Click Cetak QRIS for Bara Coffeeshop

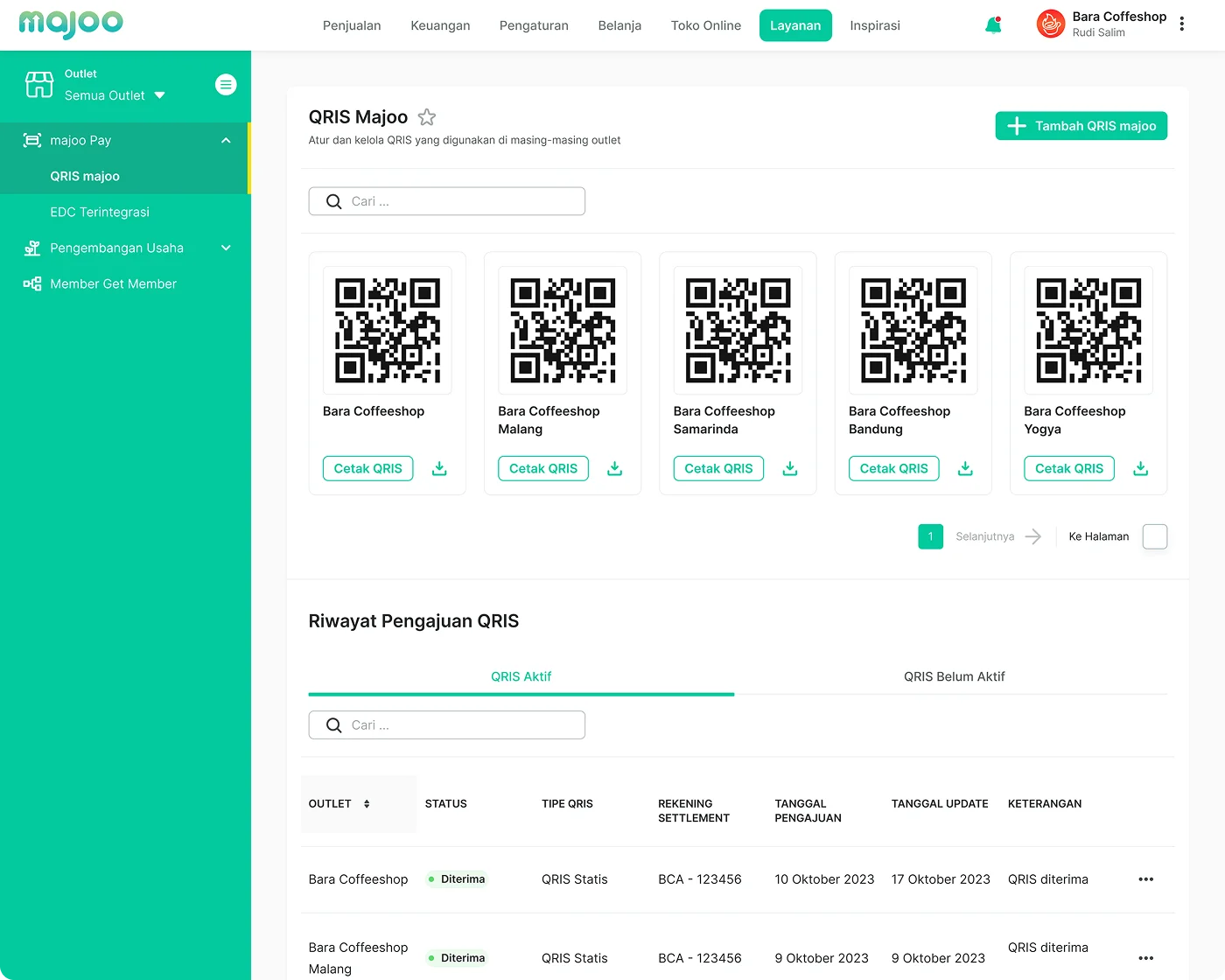(x=368, y=468)
